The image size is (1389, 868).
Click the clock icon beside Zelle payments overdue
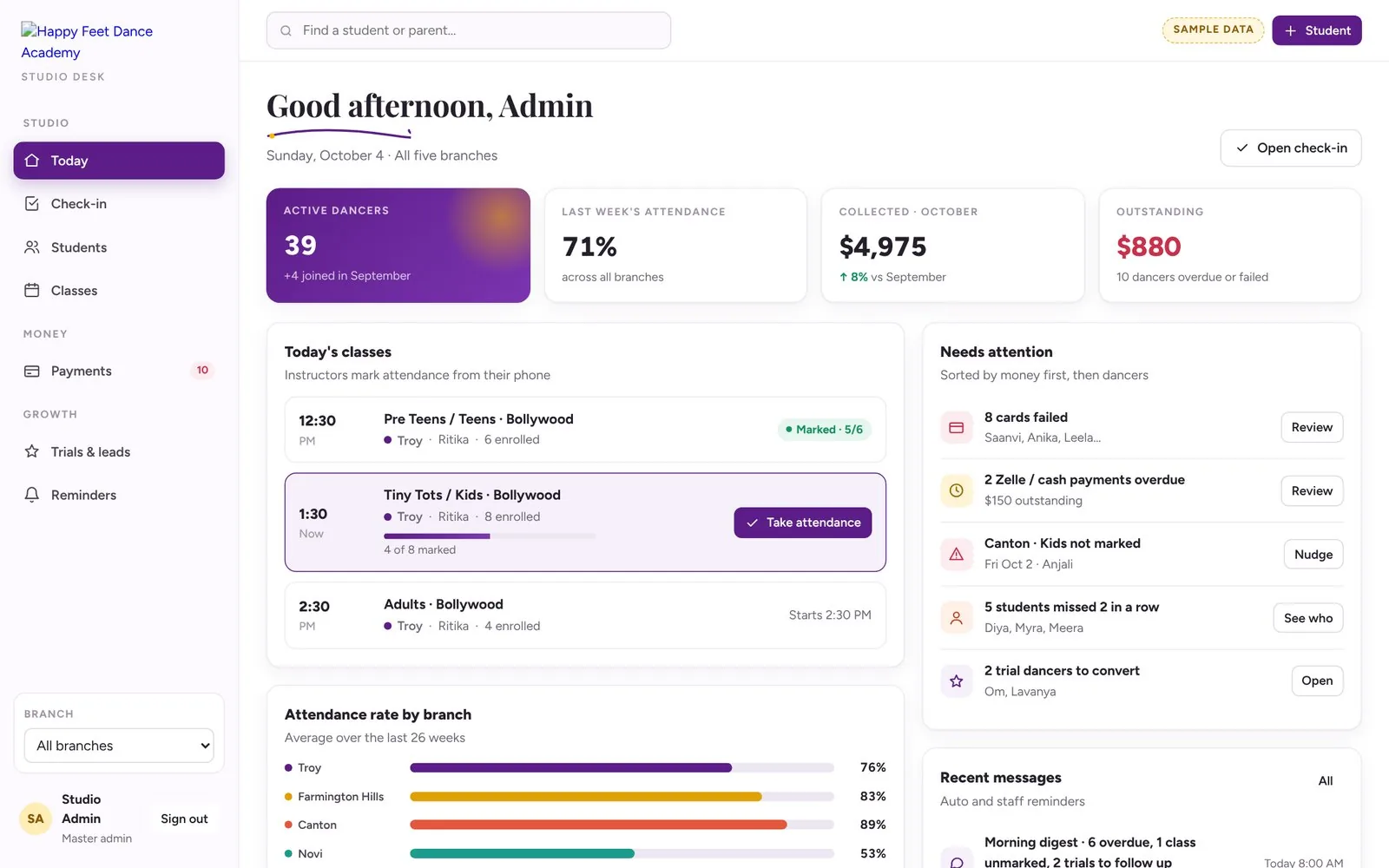(956, 490)
